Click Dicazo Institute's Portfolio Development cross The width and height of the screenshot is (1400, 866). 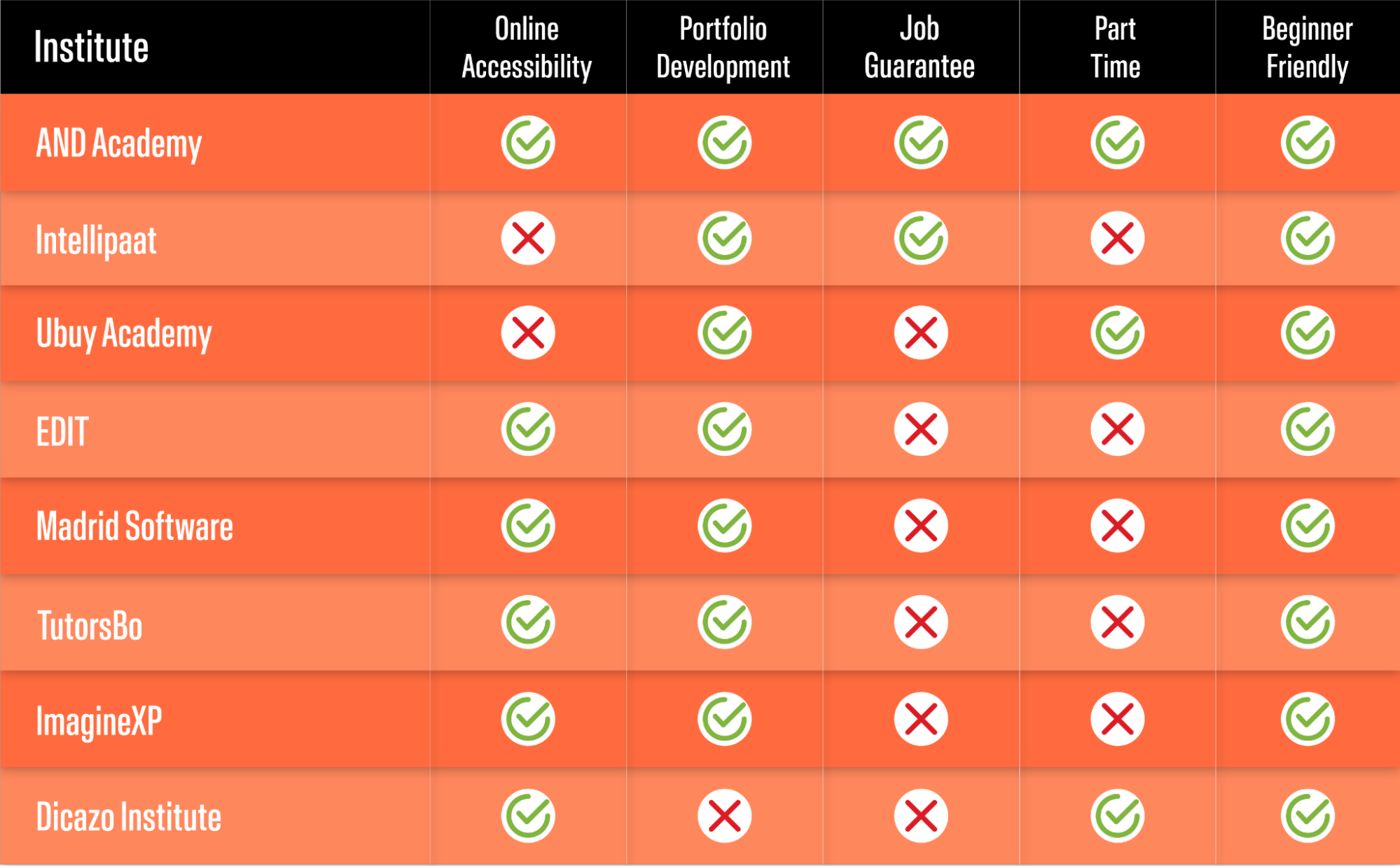pyautogui.click(x=724, y=816)
